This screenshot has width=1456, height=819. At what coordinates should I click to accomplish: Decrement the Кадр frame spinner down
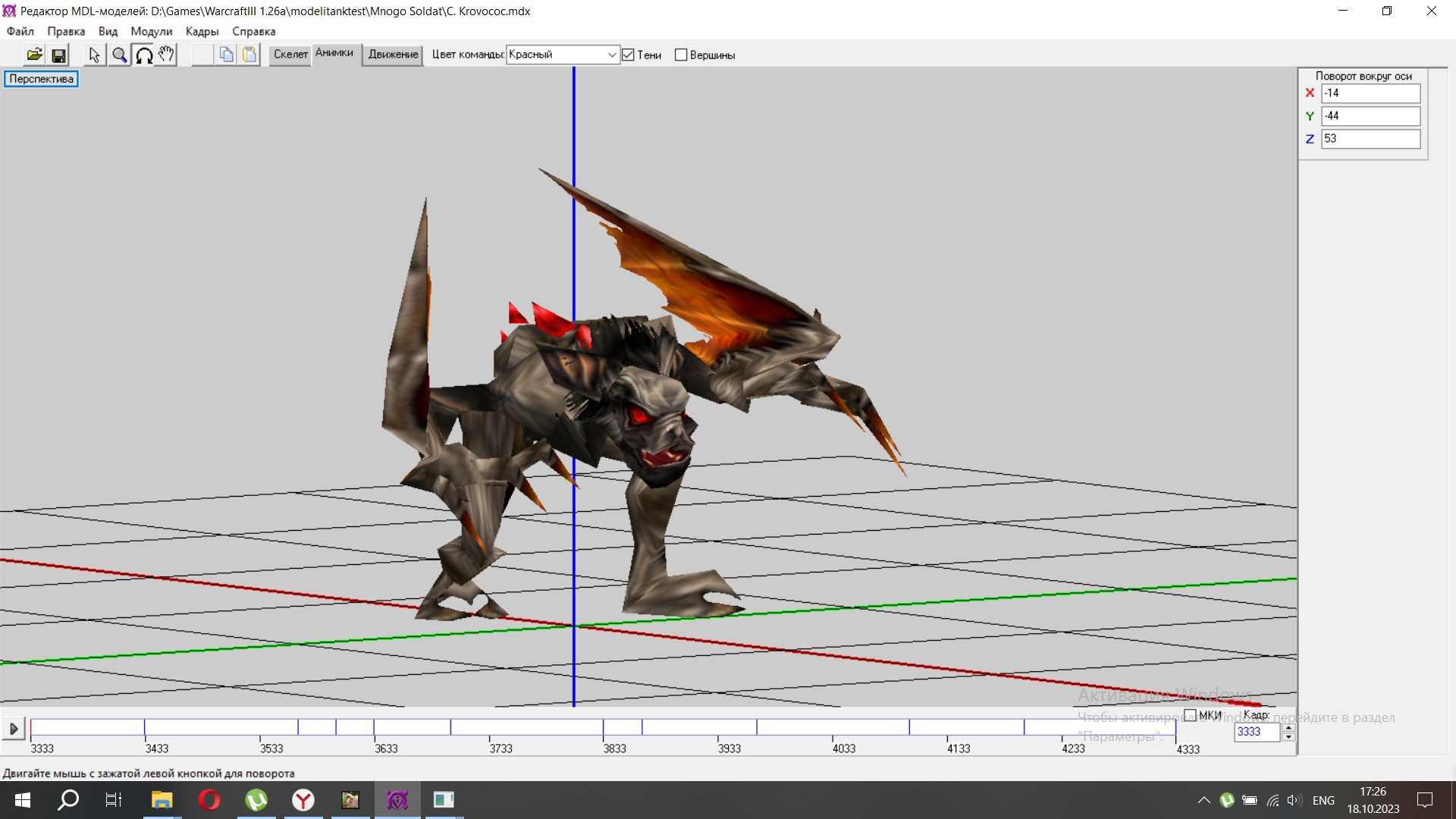1288,737
